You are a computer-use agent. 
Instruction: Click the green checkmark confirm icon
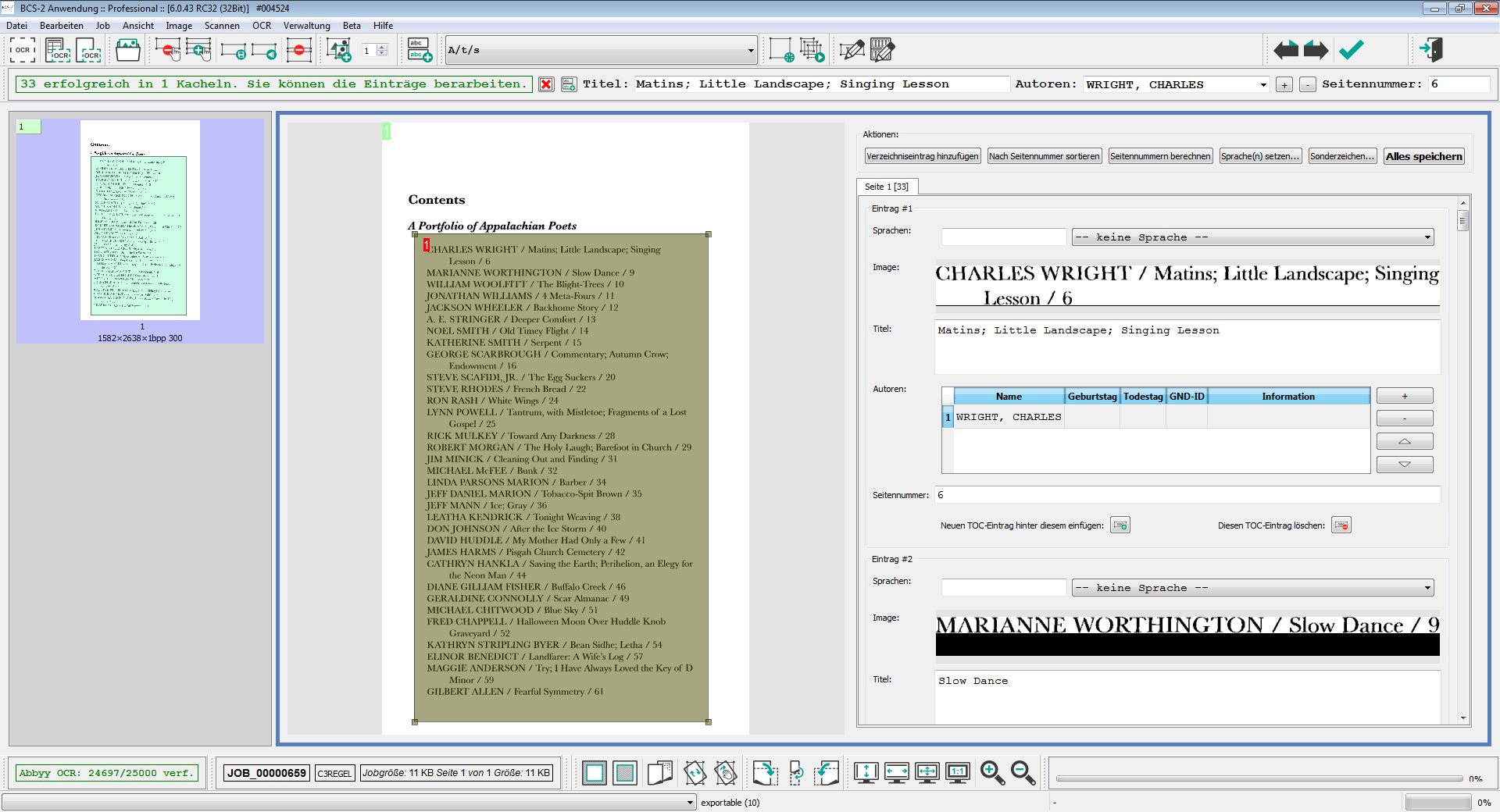coord(1351,50)
